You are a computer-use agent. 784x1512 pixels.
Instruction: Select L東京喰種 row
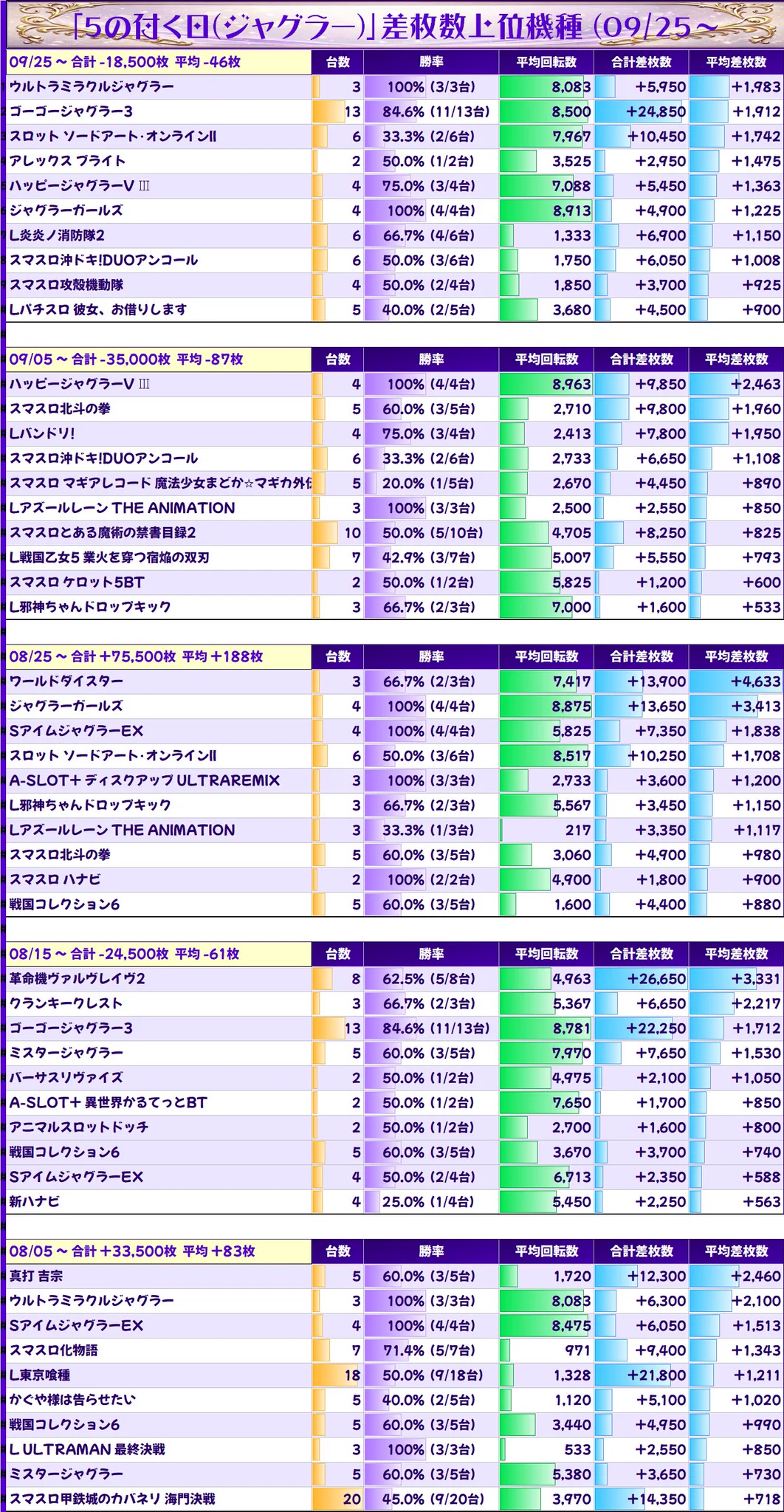point(395,1376)
